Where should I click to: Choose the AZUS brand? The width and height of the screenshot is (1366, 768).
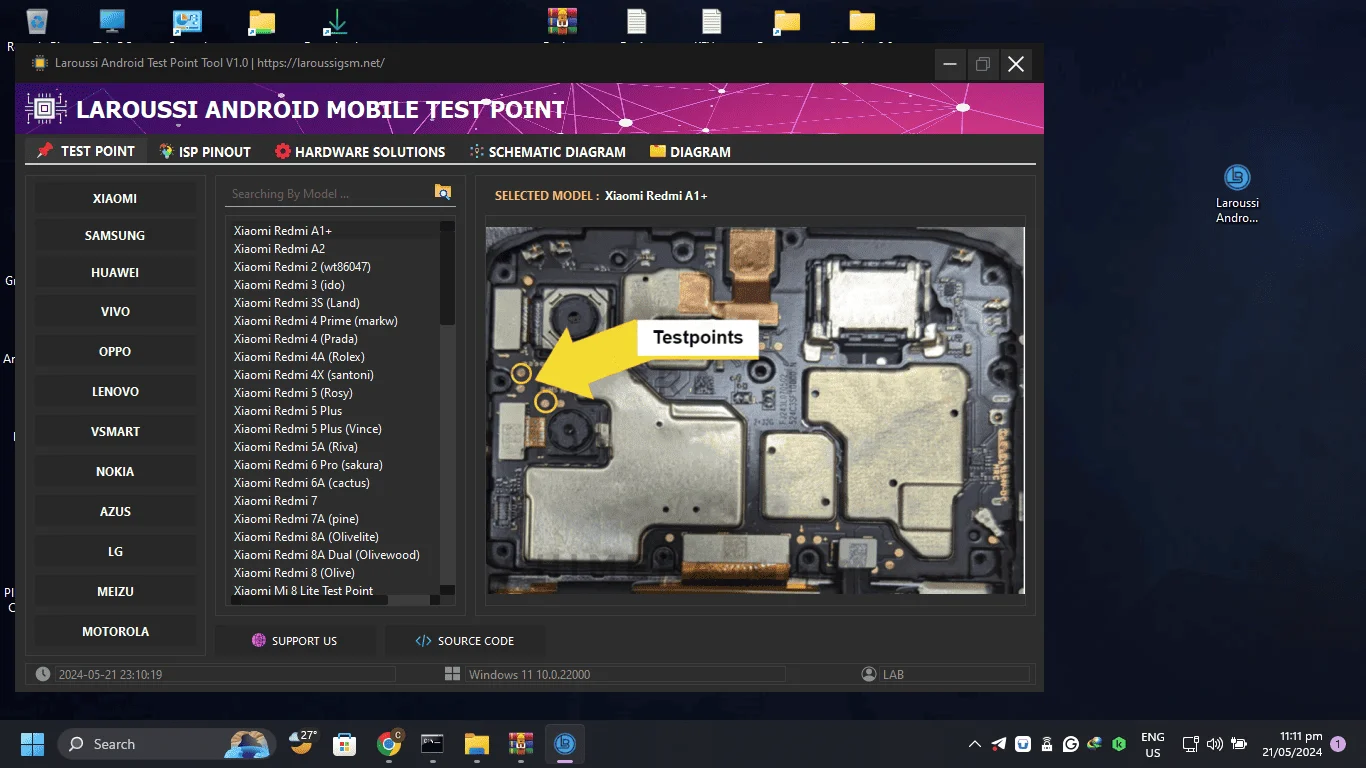pyautogui.click(x=115, y=511)
